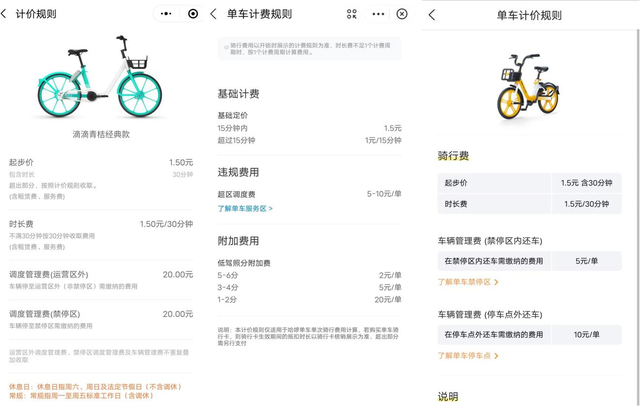Select the 10元/单 fee cell

pyautogui.click(x=587, y=335)
